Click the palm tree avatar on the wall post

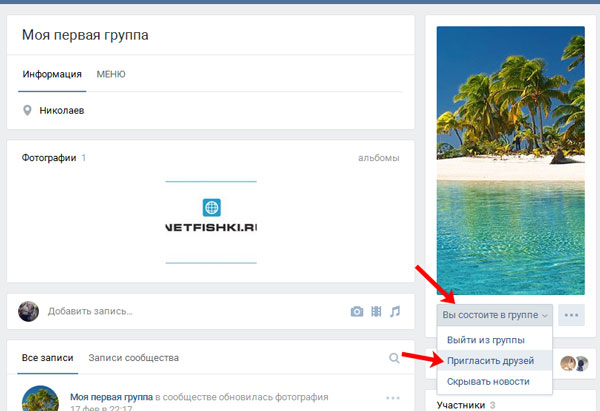(40, 398)
